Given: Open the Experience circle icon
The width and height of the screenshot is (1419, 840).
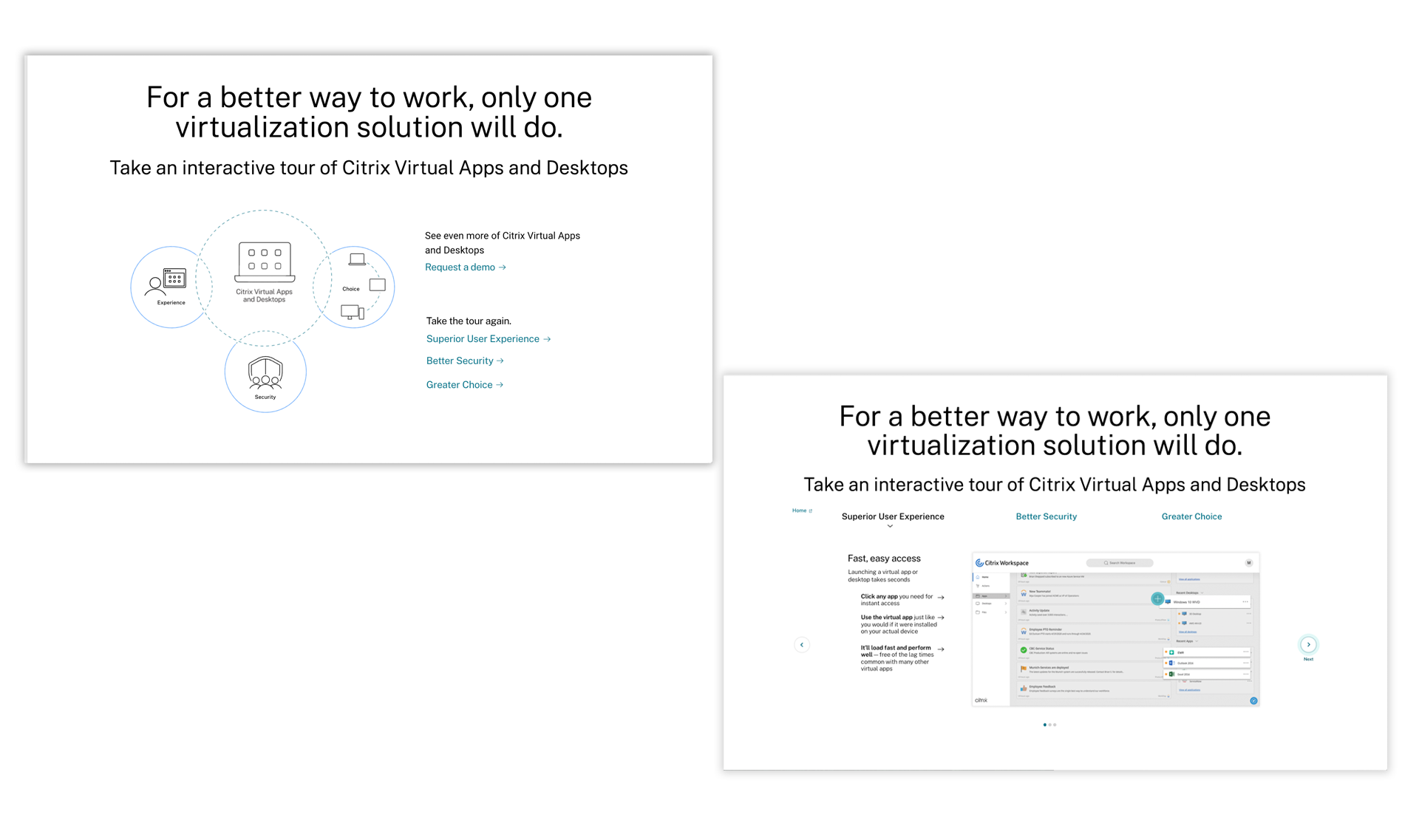Looking at the screenshot, I should 171,287.
